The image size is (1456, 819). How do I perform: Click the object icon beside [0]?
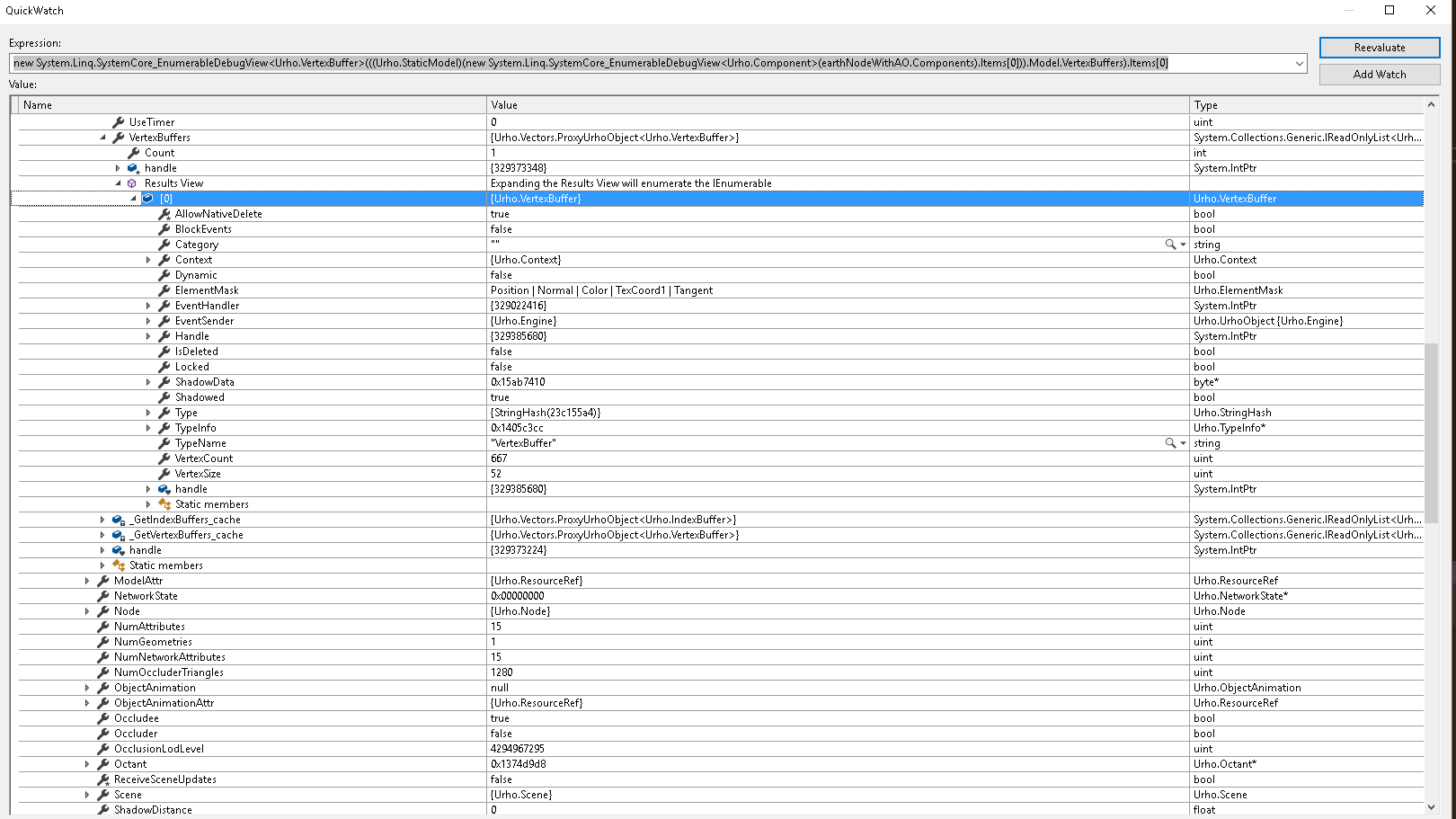tap(148, 199)
